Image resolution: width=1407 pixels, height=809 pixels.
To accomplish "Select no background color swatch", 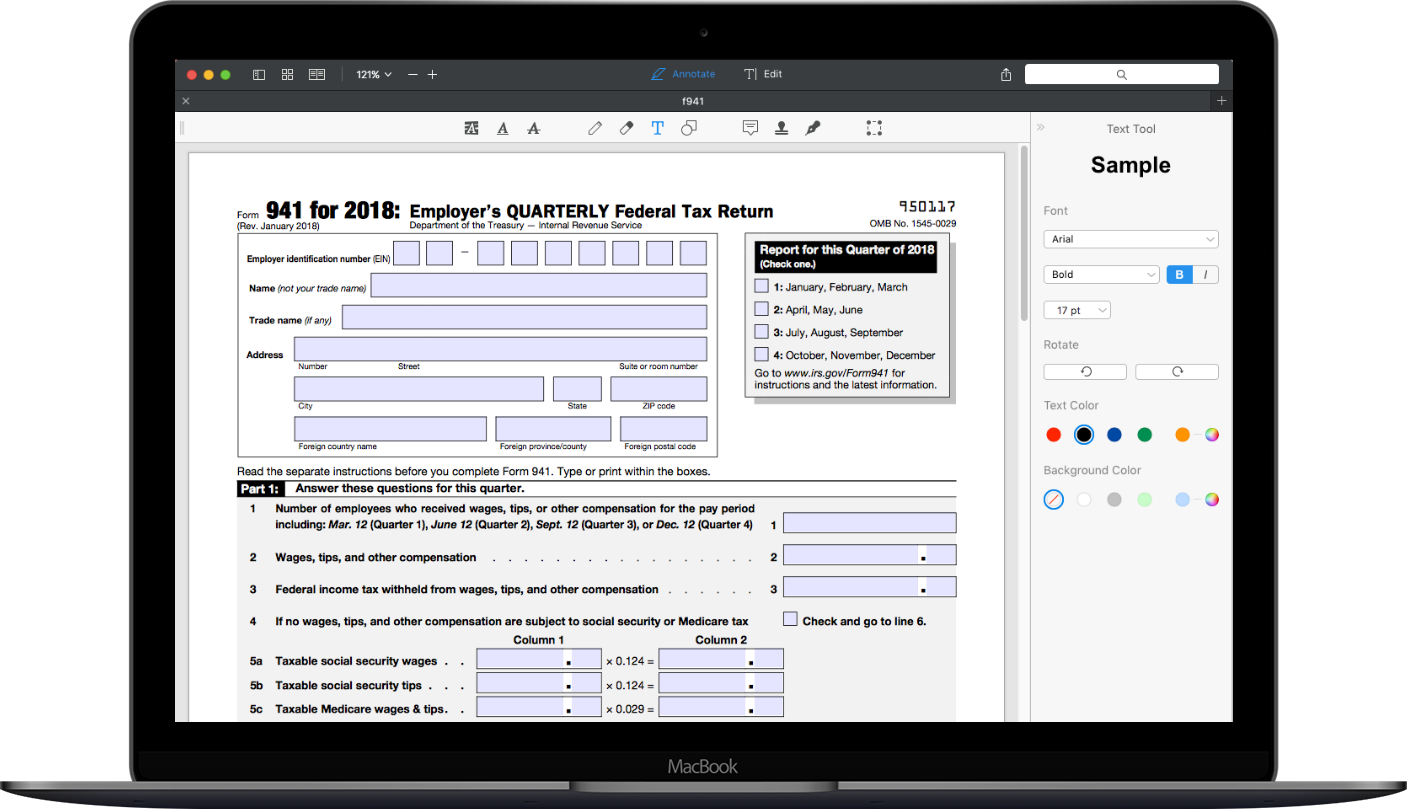I will 1053,499.
